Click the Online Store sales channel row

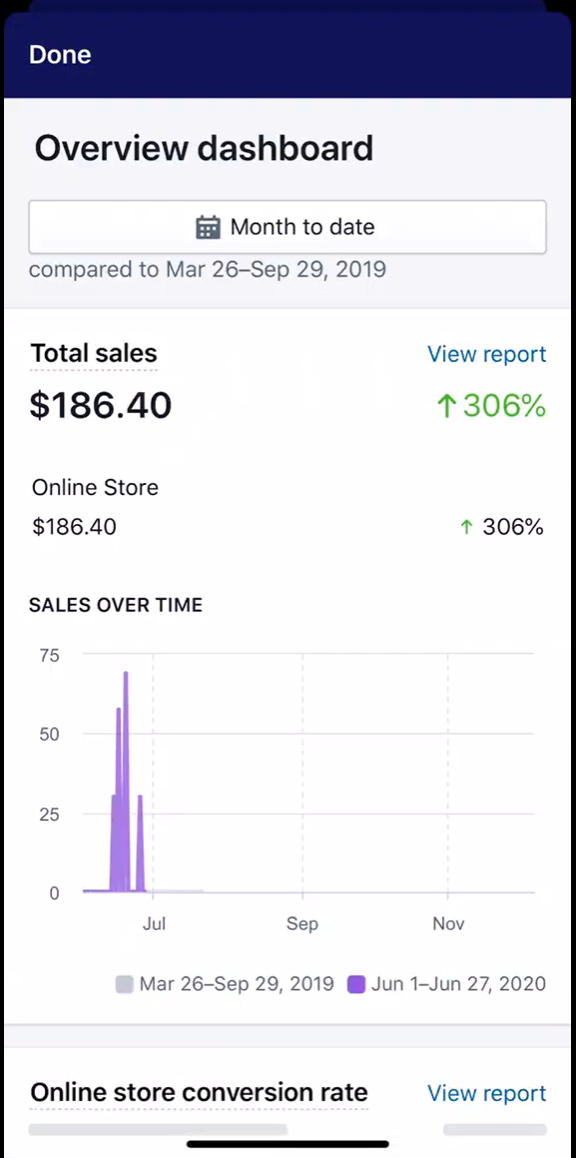[x=287, y=507]
